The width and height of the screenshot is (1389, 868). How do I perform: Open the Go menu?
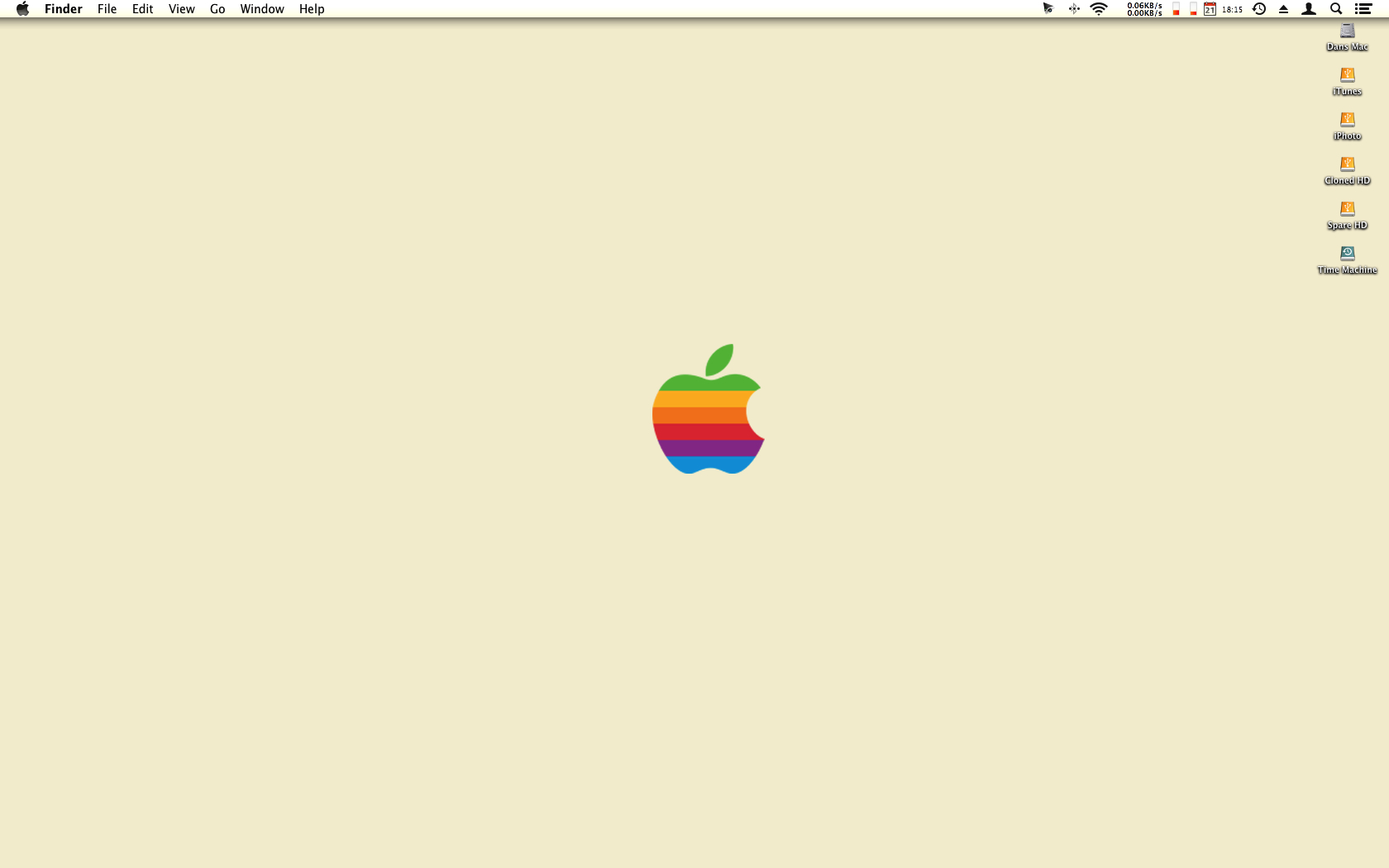click(x=217, y=9)
